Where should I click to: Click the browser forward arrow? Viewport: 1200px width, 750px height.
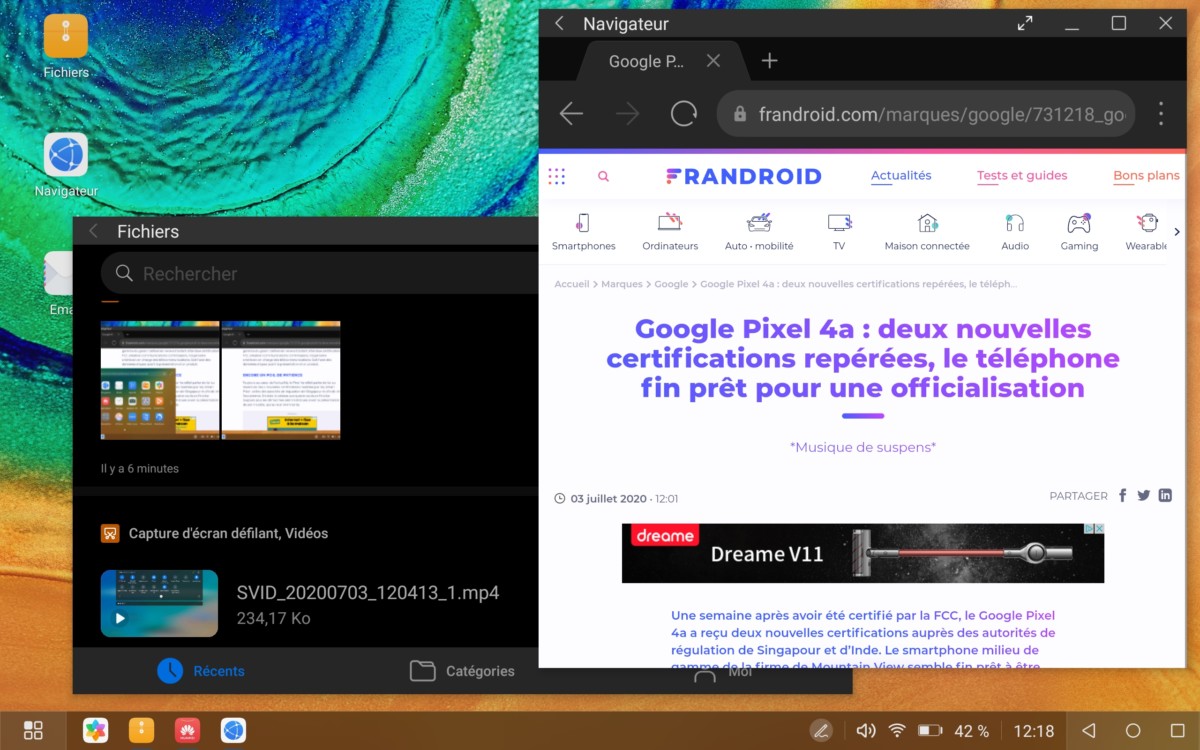point(628,114)
